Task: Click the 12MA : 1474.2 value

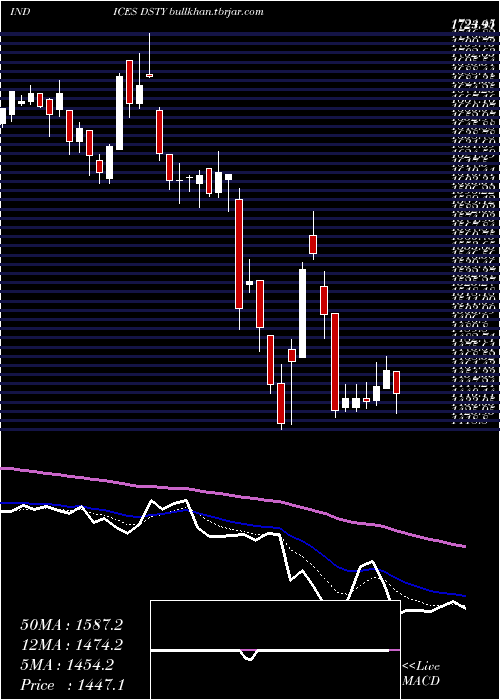Action: pos(71,645)
